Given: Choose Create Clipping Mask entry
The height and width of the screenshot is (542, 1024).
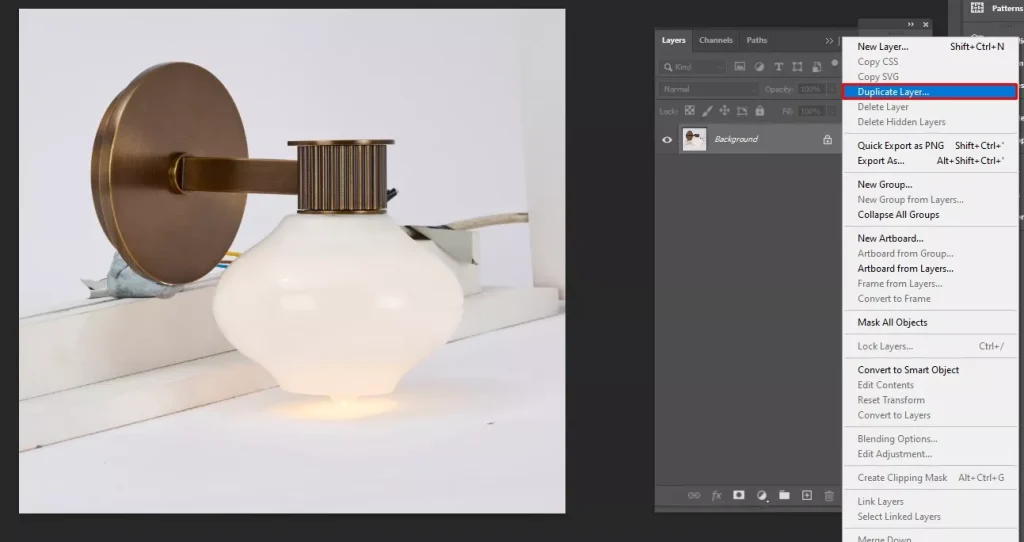Looking at the screenshot, I should pyautogui.click(x=930, y=477).
